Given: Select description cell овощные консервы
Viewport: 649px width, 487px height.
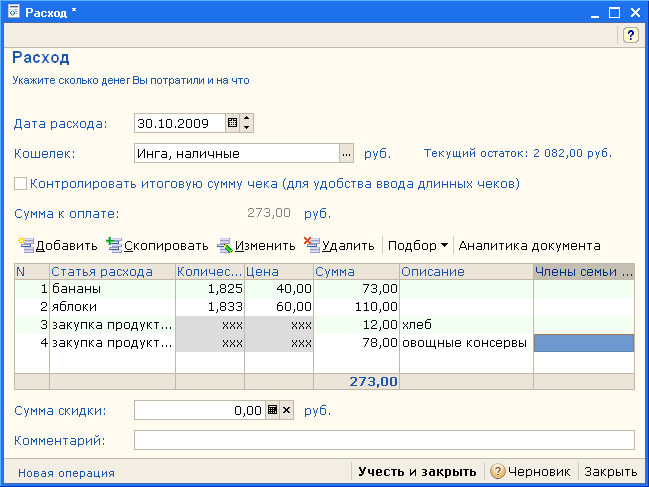Looking at the screenshot, I should click(x=466, y=343).
